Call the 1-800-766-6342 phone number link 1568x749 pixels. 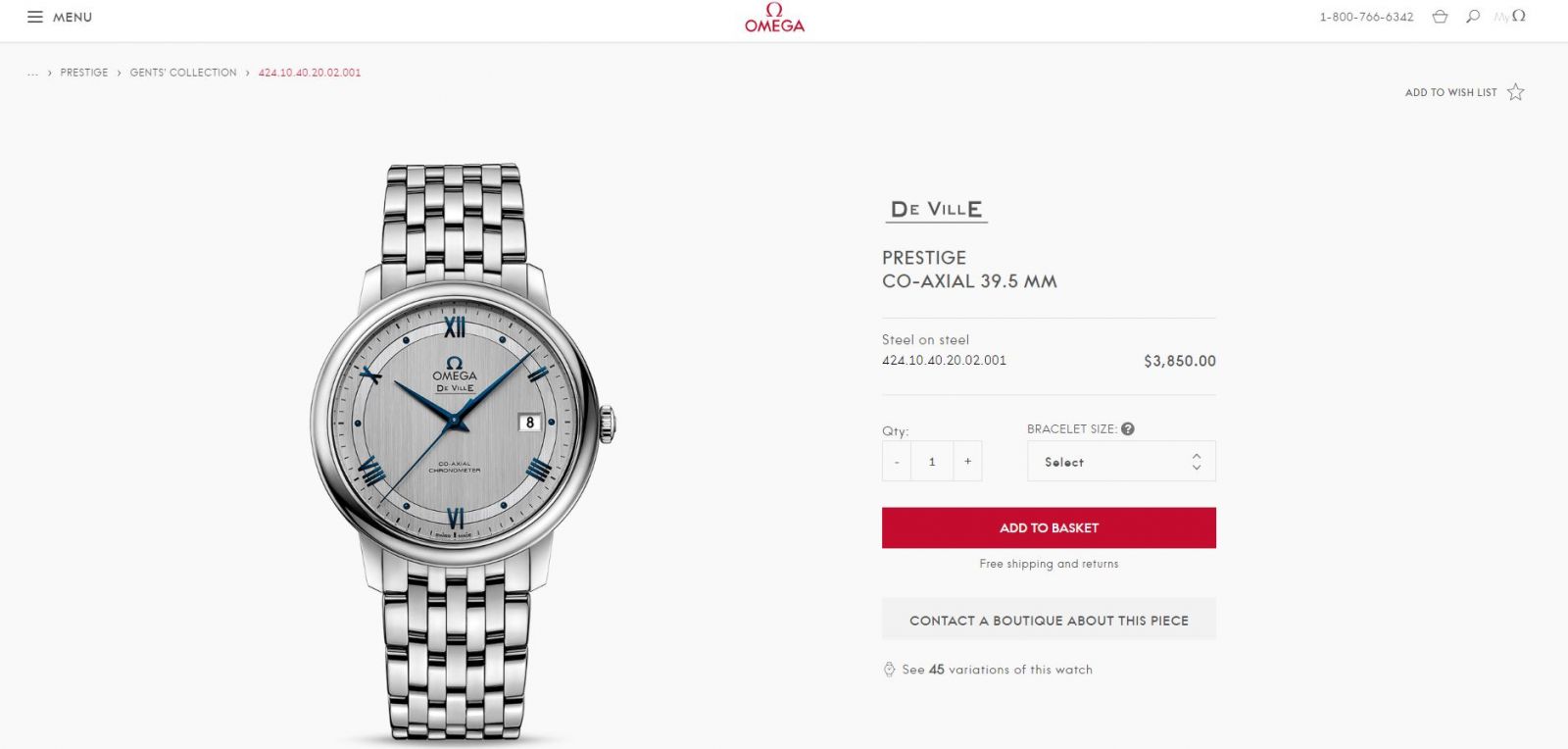1366,18
